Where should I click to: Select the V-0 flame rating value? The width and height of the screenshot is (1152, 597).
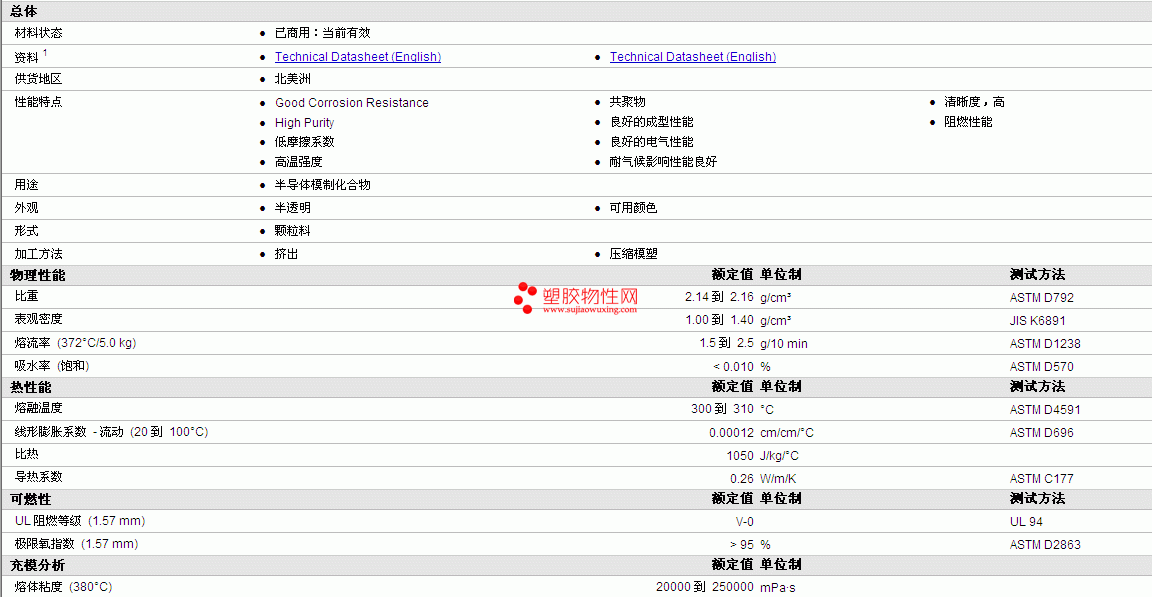pos(744,522)
